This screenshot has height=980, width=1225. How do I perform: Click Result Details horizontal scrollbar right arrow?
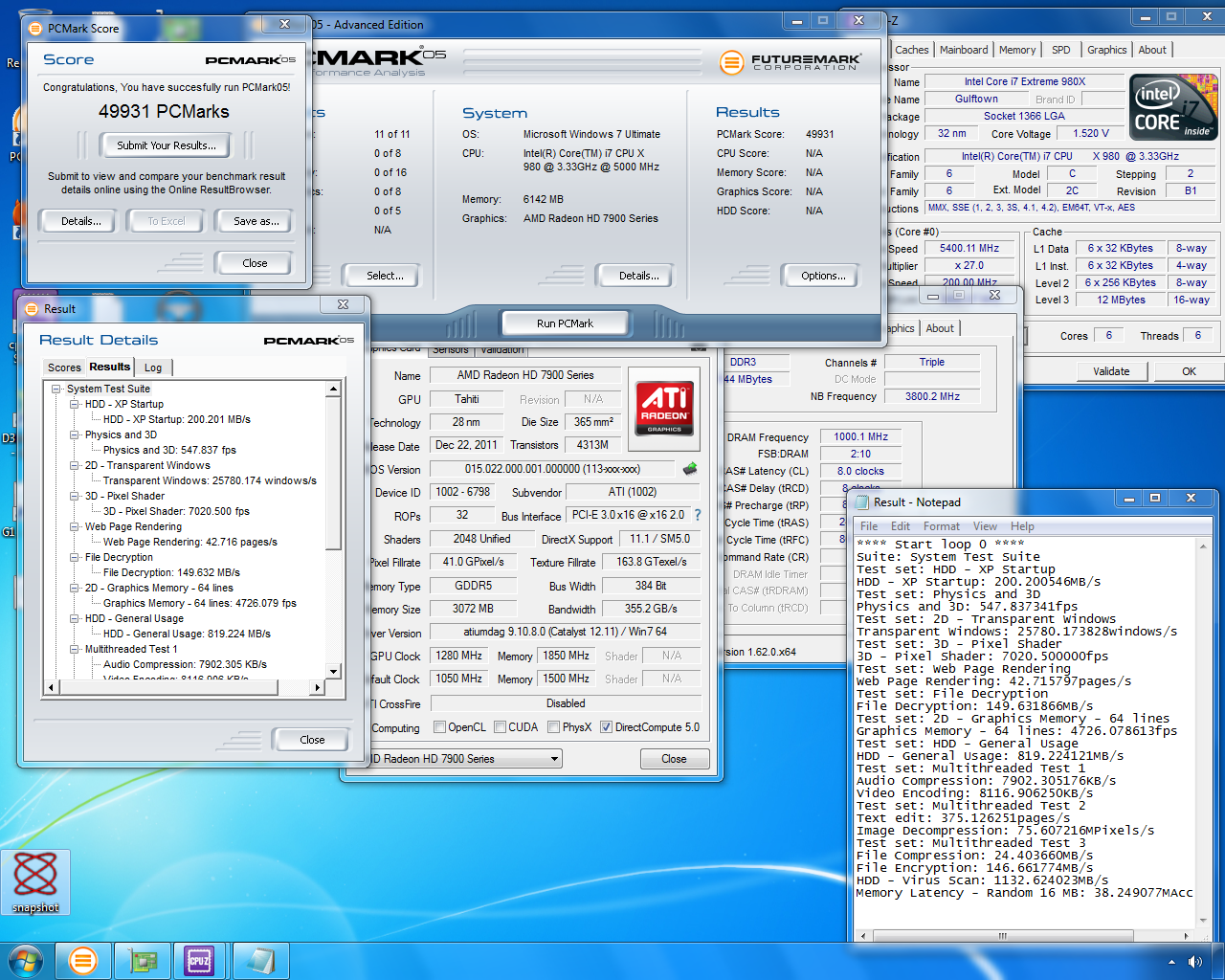pos(318,687)
